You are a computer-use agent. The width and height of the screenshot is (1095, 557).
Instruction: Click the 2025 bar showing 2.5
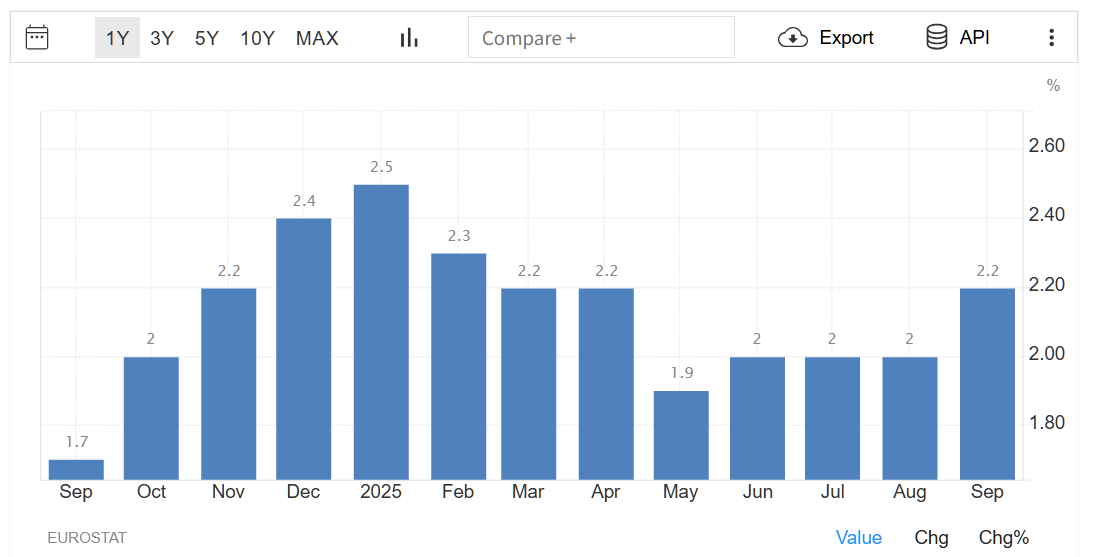coord(381,332)
